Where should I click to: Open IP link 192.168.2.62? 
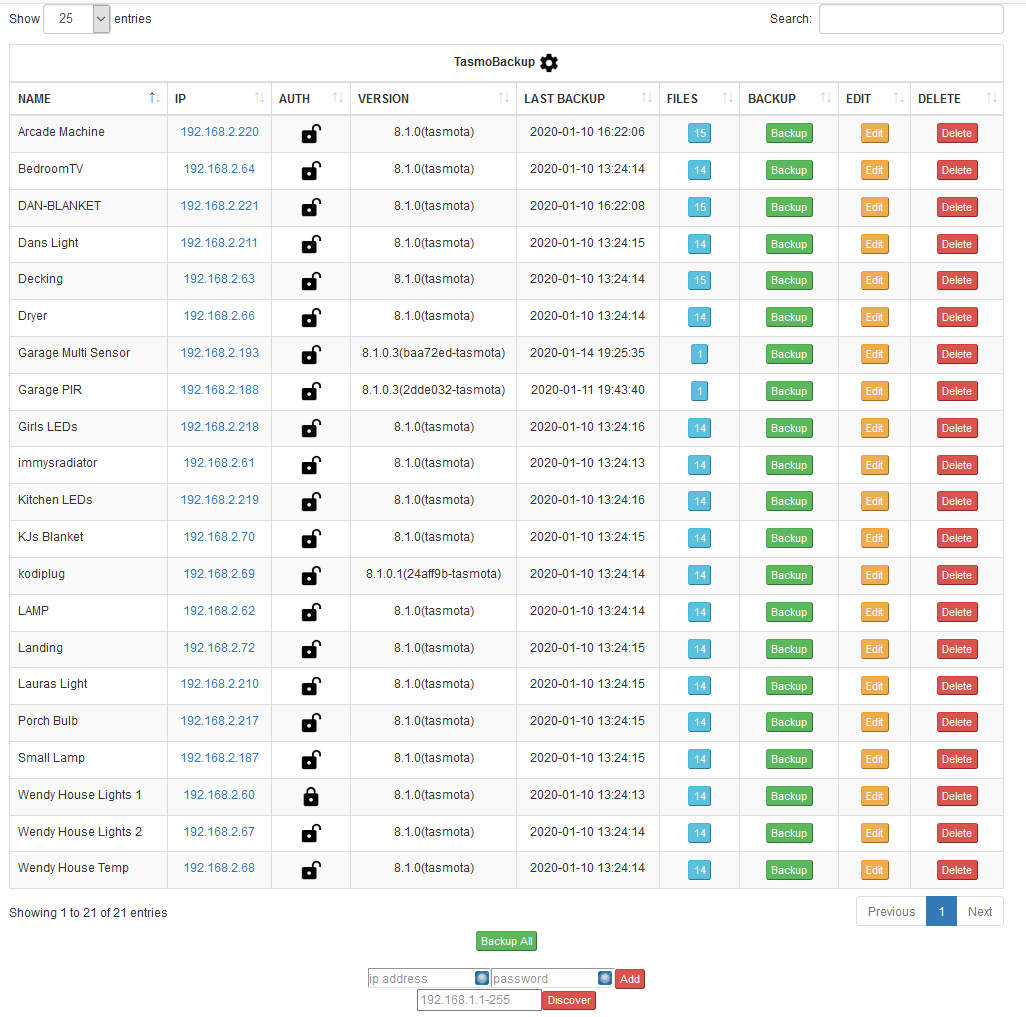[x=219, y=611]
